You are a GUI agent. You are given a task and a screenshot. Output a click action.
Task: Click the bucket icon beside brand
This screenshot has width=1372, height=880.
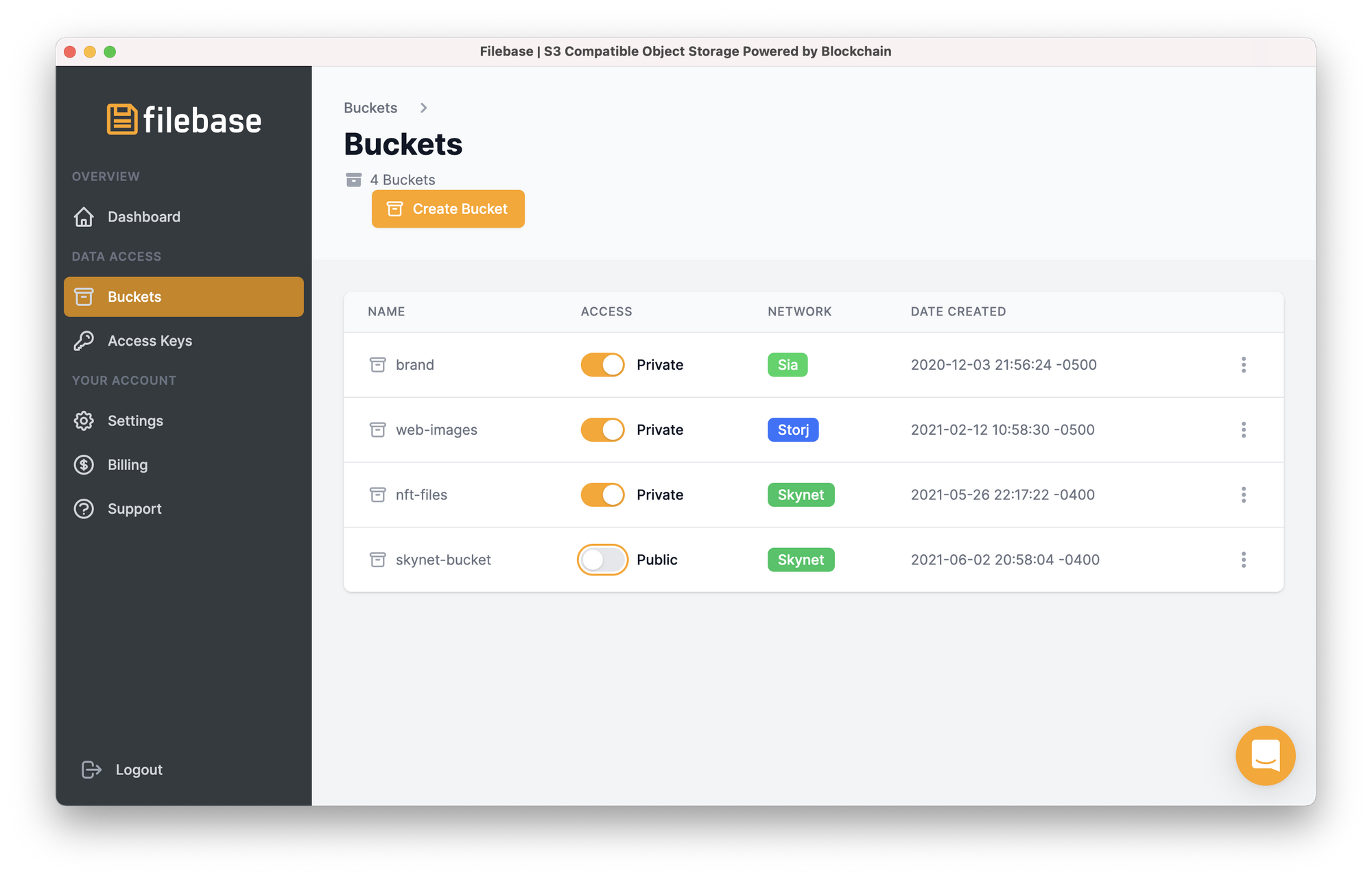pyautogui.click(x=377, y=365)
